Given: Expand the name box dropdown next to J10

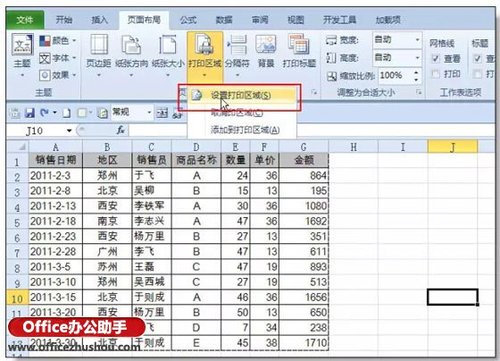Looking at the screenshot, I should pyautogui.click(x=69, y=130).
